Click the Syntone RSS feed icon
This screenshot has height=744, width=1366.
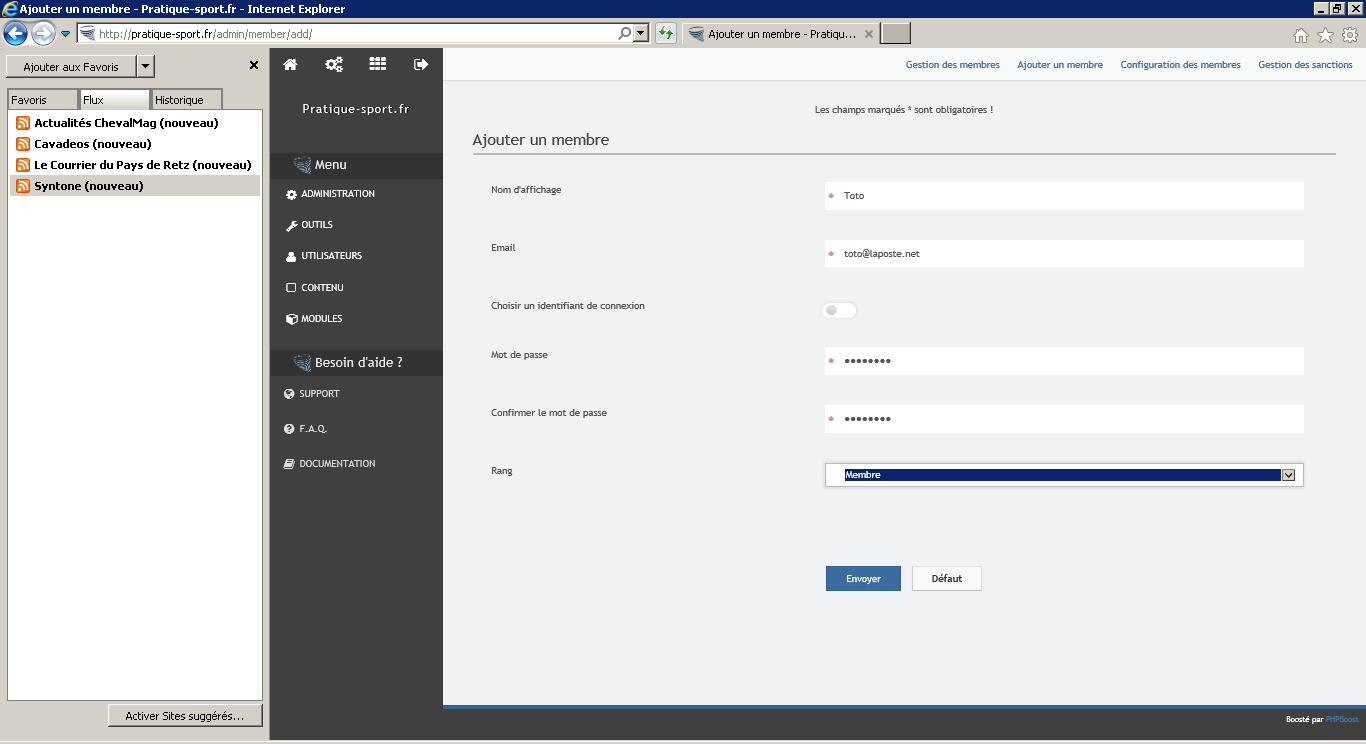[23, 186]
